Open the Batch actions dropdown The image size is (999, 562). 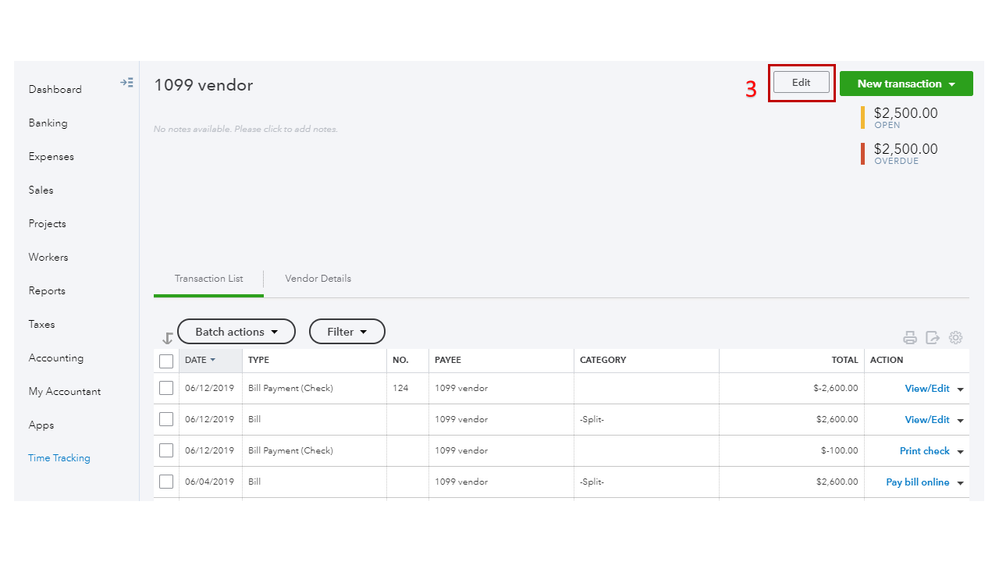[x=236, y=332]
